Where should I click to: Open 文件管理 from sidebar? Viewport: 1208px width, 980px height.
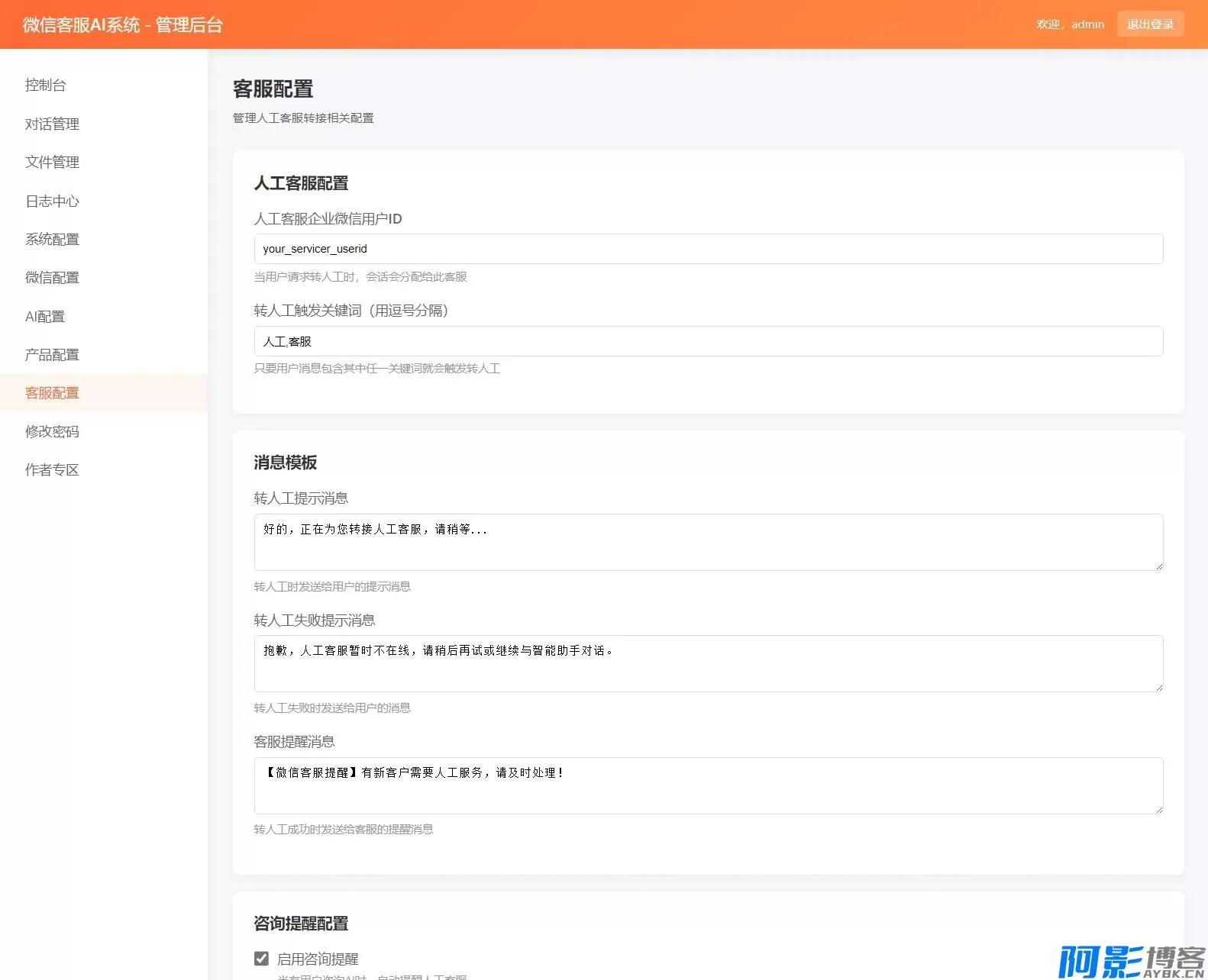coord(52,162)
